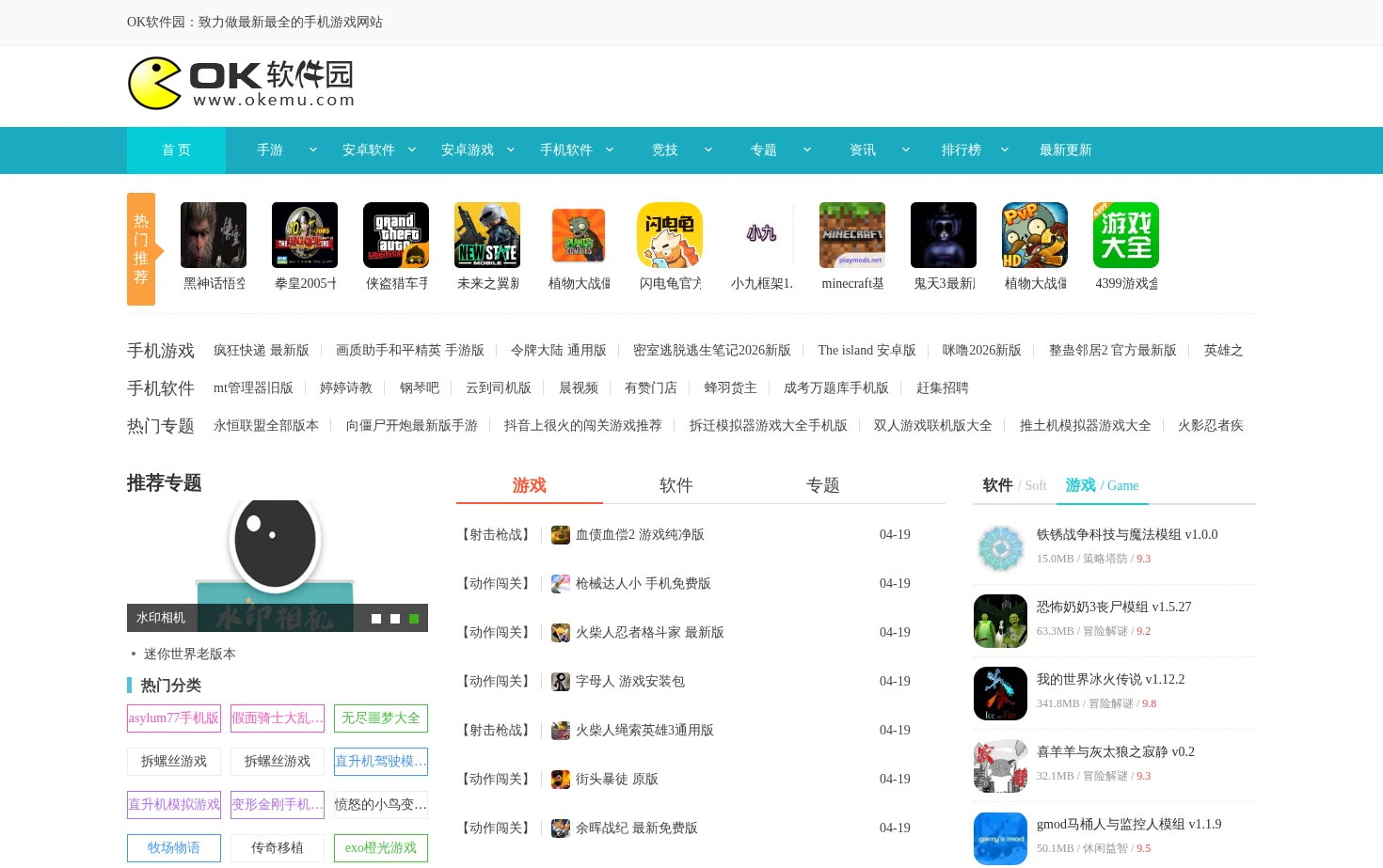1383x868 pixels.
Task: Open the 植物大战僵尸 Plants vs Zombies icon
Action: [x=579, y=235]
